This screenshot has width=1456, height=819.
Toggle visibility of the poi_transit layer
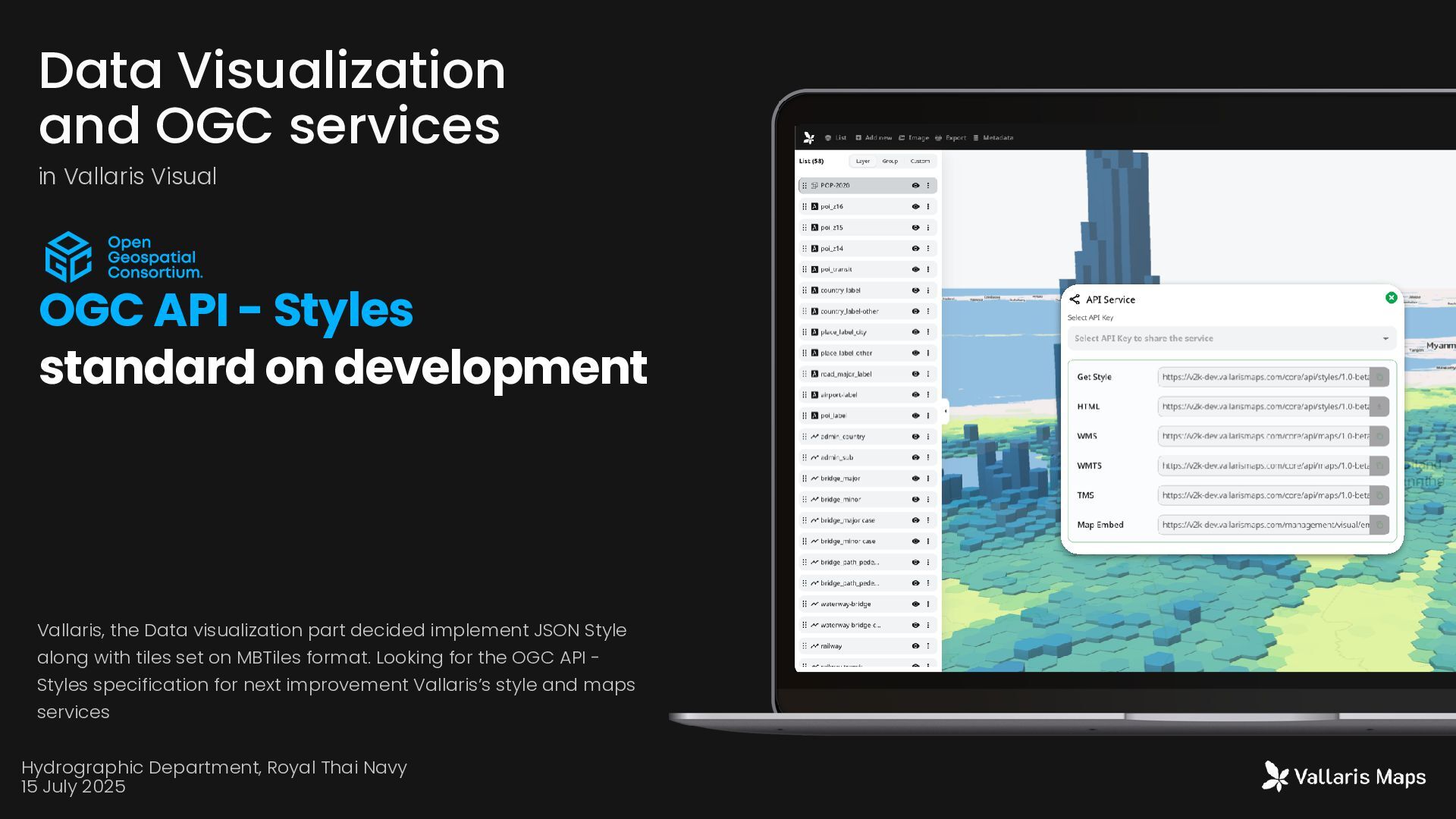coord(915,269)
